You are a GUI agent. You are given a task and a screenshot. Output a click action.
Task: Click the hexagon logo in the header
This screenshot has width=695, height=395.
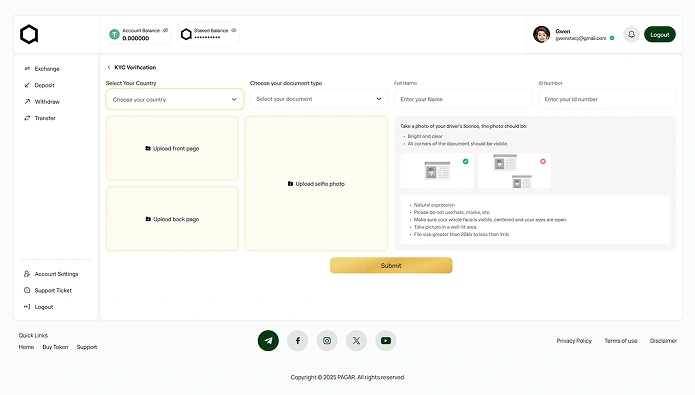(x=29, y=34)
